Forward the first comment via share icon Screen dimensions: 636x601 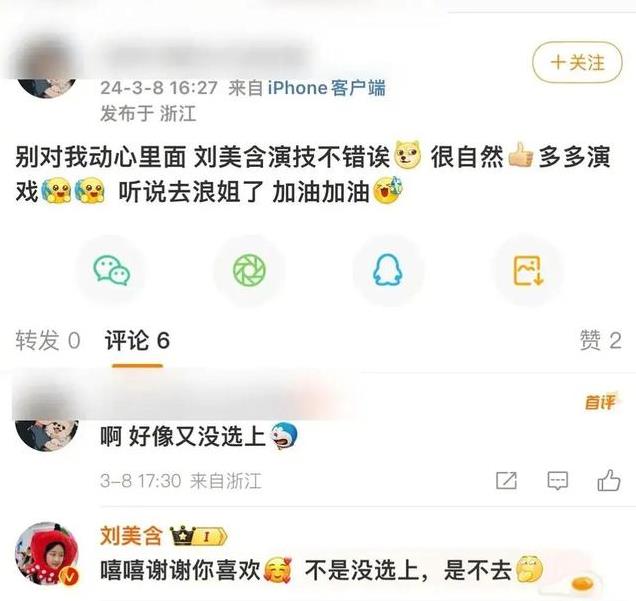[x=507, y=481]
